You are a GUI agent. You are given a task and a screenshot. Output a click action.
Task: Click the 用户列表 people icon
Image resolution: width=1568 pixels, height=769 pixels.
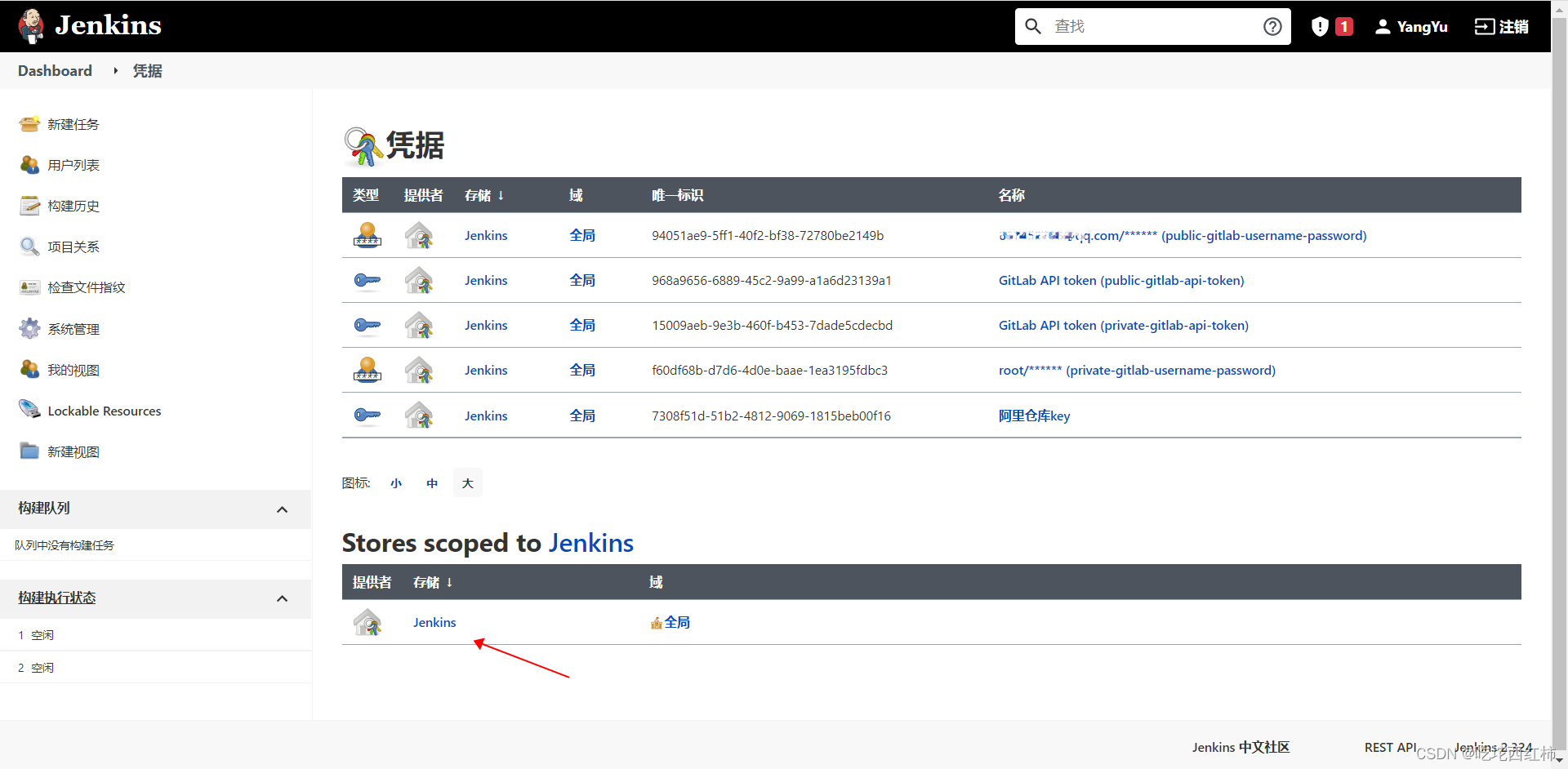(29, 165)
